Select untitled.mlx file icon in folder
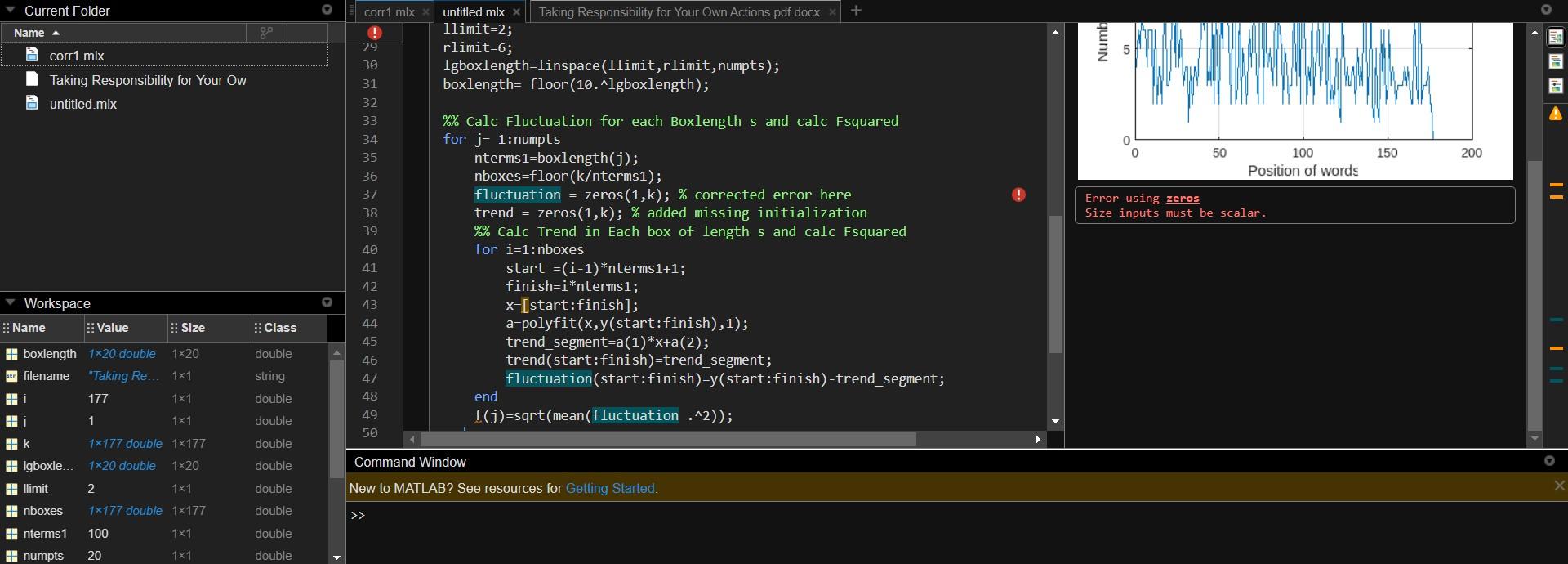 click(32, 103)
